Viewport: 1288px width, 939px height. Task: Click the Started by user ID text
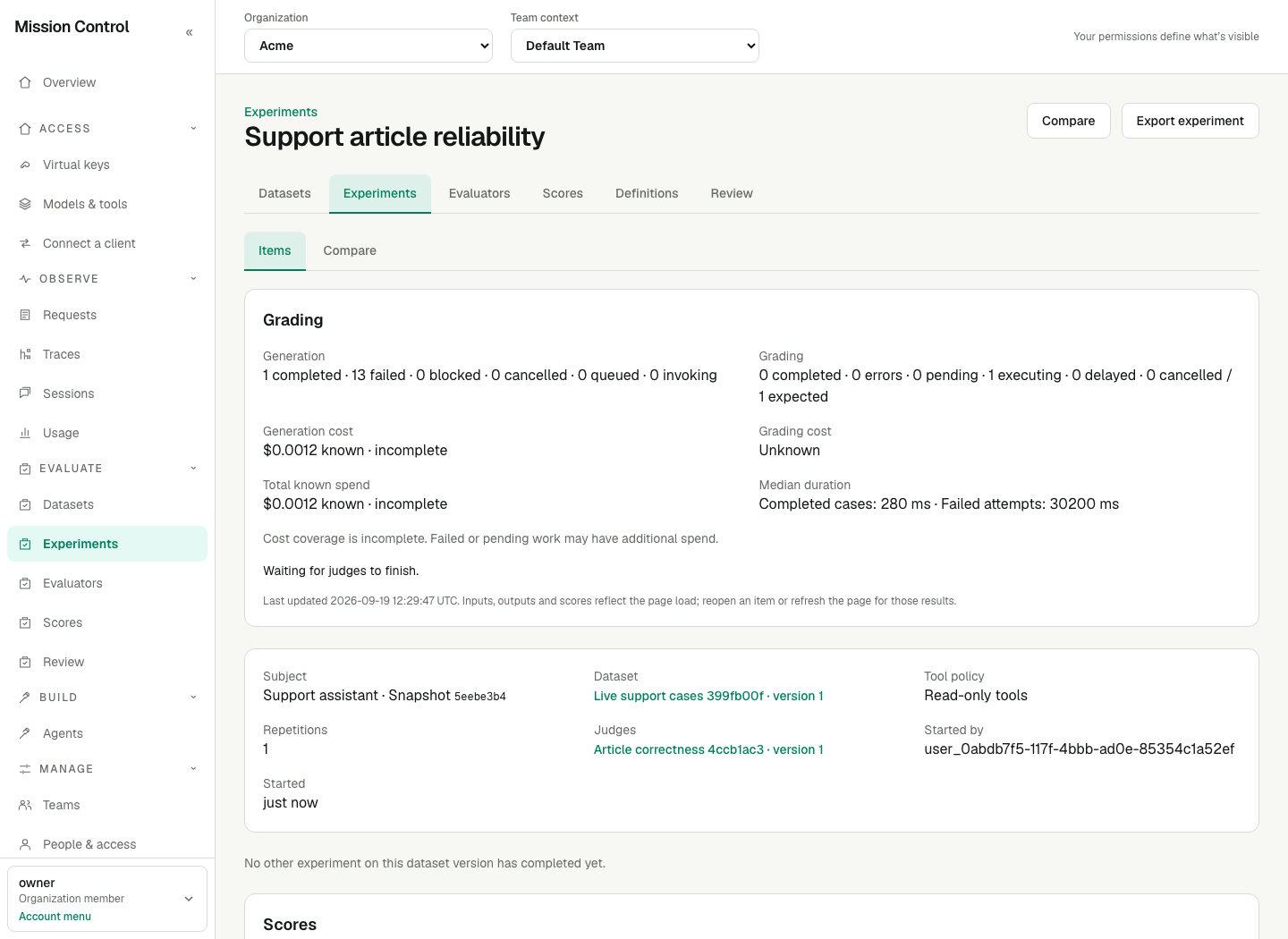pos(1079,749)
